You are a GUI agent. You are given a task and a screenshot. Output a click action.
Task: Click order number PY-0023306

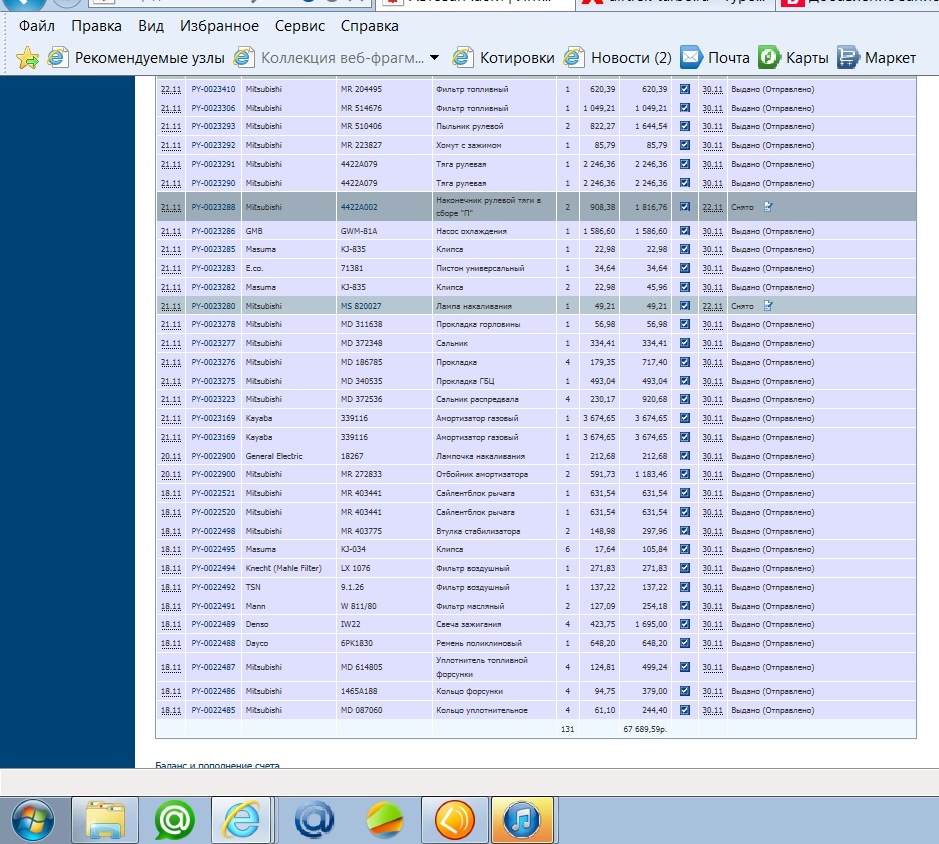coord(213,108)
